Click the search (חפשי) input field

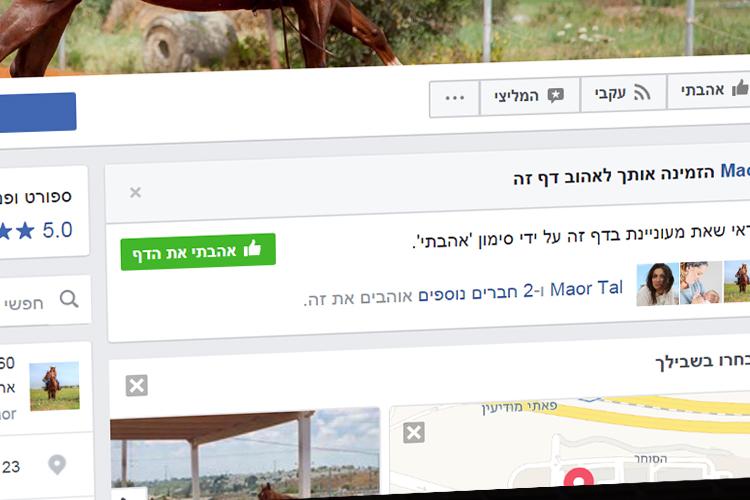tap(43, 300)
